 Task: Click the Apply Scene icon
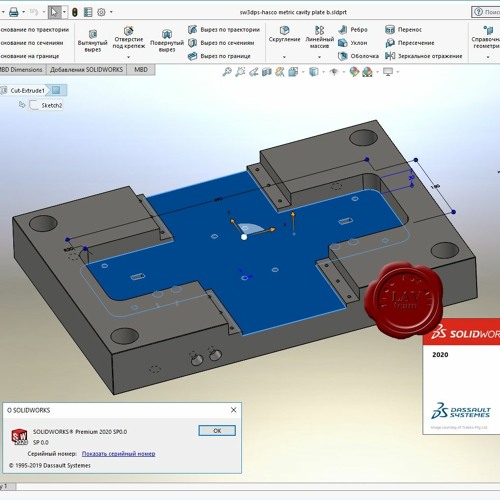[x=367, y=72]
